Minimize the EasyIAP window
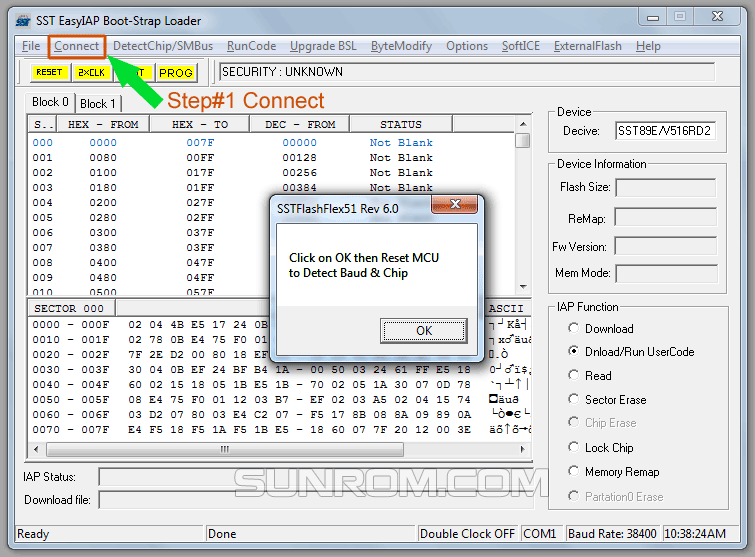This screenshot has height=557, width=755. point(653,17)
